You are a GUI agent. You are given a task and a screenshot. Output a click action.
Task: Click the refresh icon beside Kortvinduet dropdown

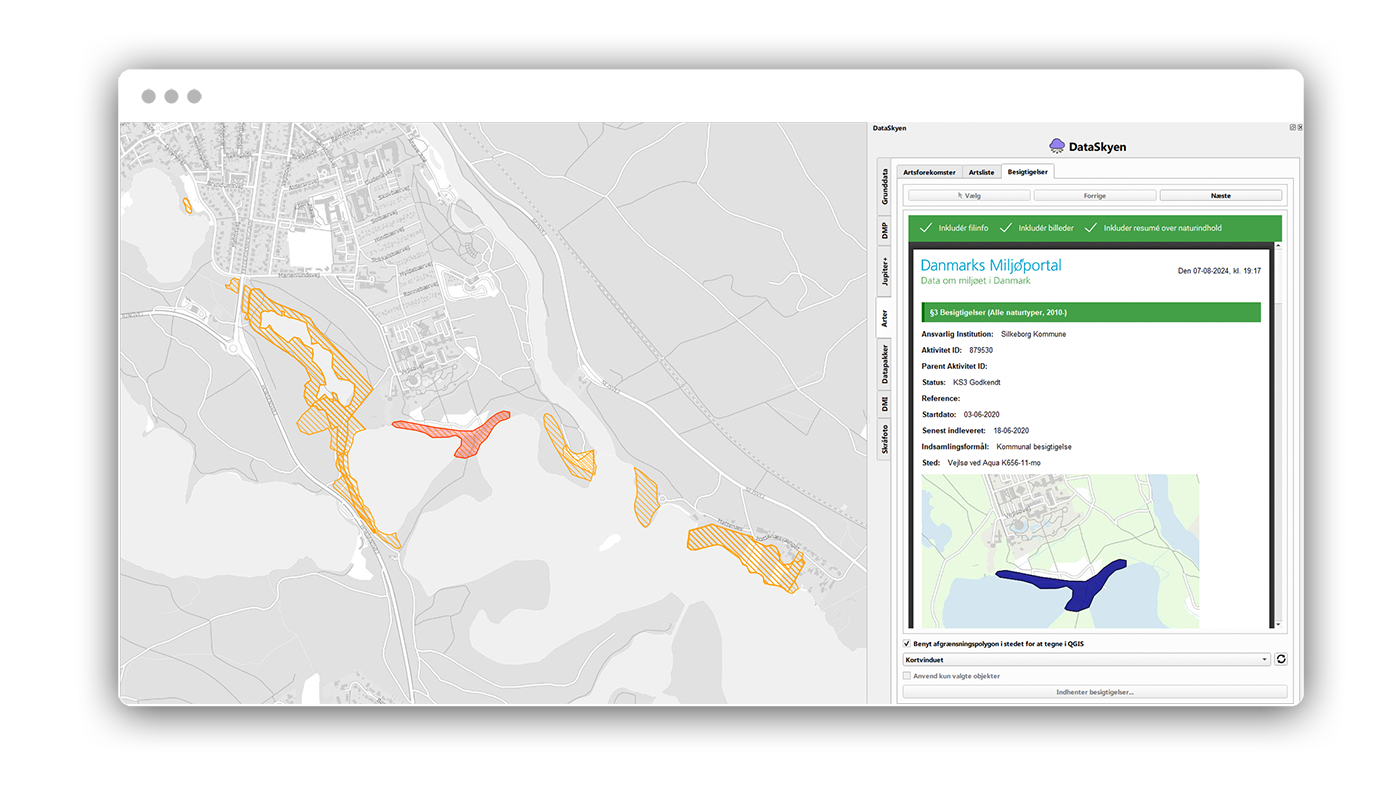tap(1281, 660)
